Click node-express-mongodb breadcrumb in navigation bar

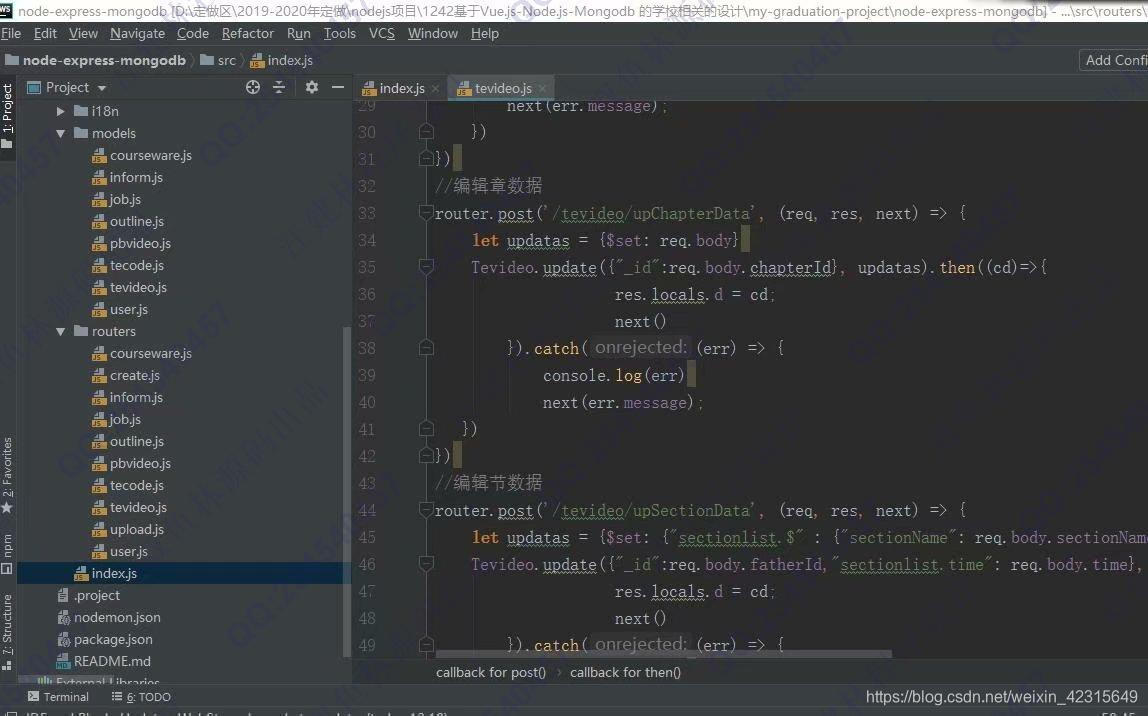[x=95, y=60]
